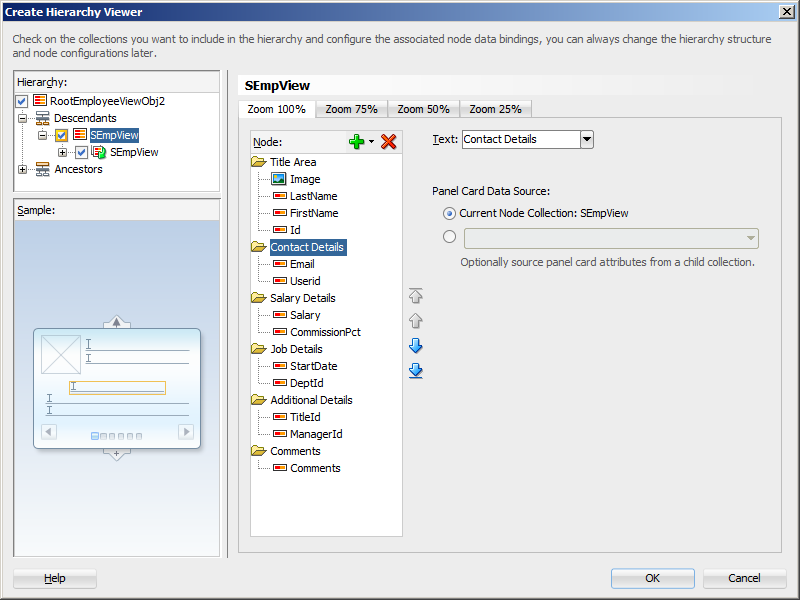
Task: Click the FirstName attribute icon
Action: point(280,212)
